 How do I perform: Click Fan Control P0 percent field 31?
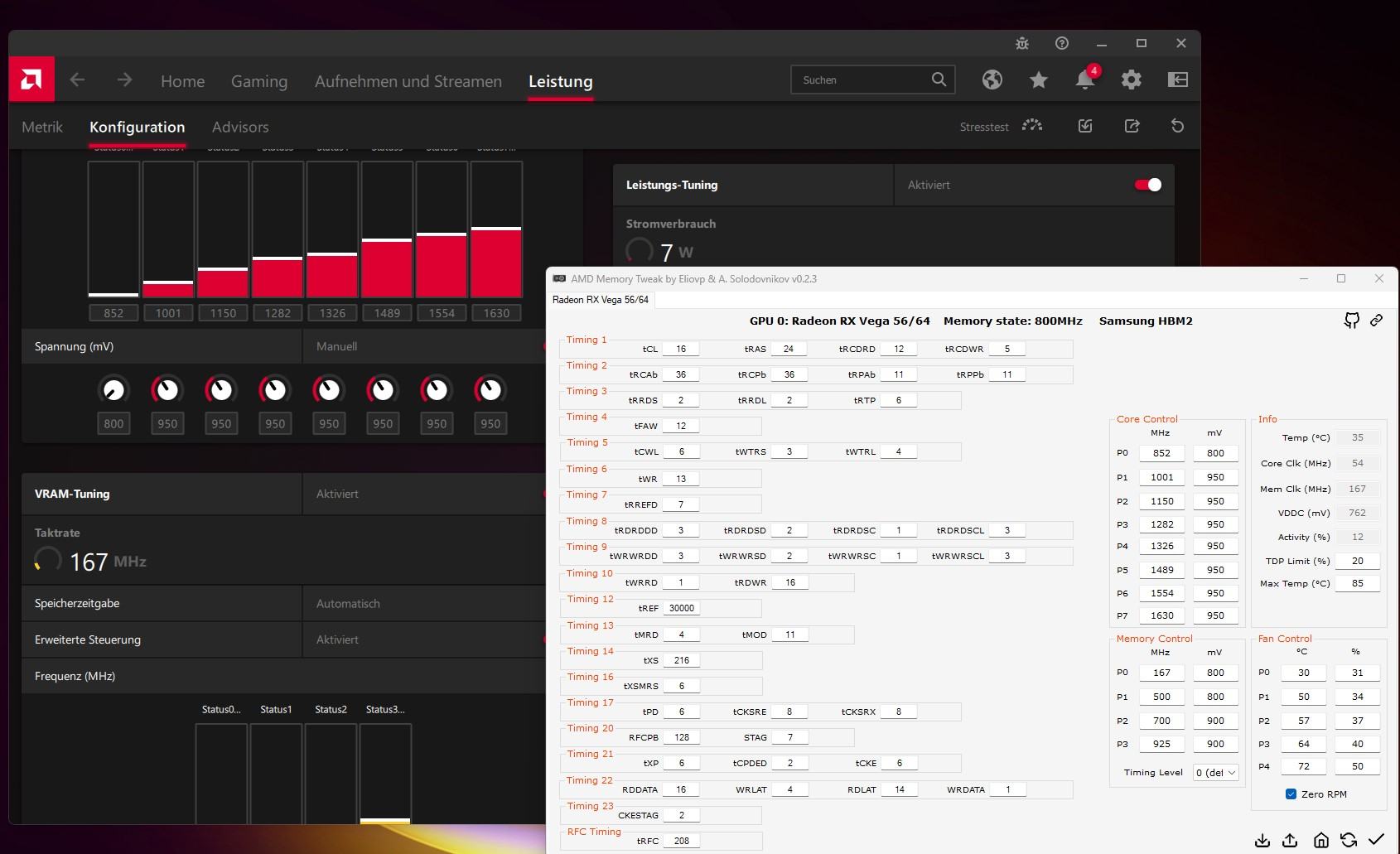pos(1358,673)
